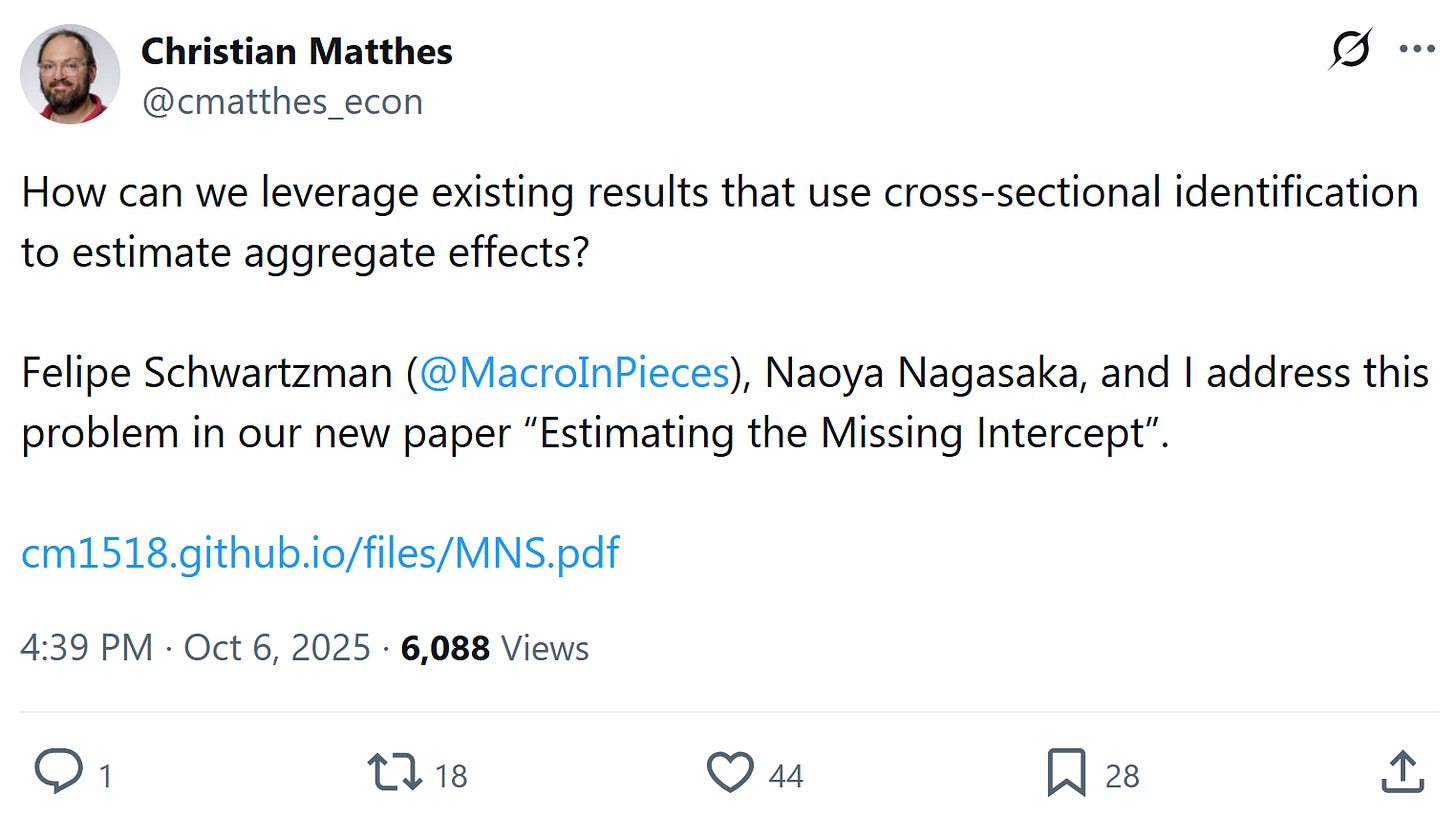Open the cm1518.github.io/files/MNS.pdf link
The width and height of the screenshot is (1456, 822).
[x=320, y=553]
